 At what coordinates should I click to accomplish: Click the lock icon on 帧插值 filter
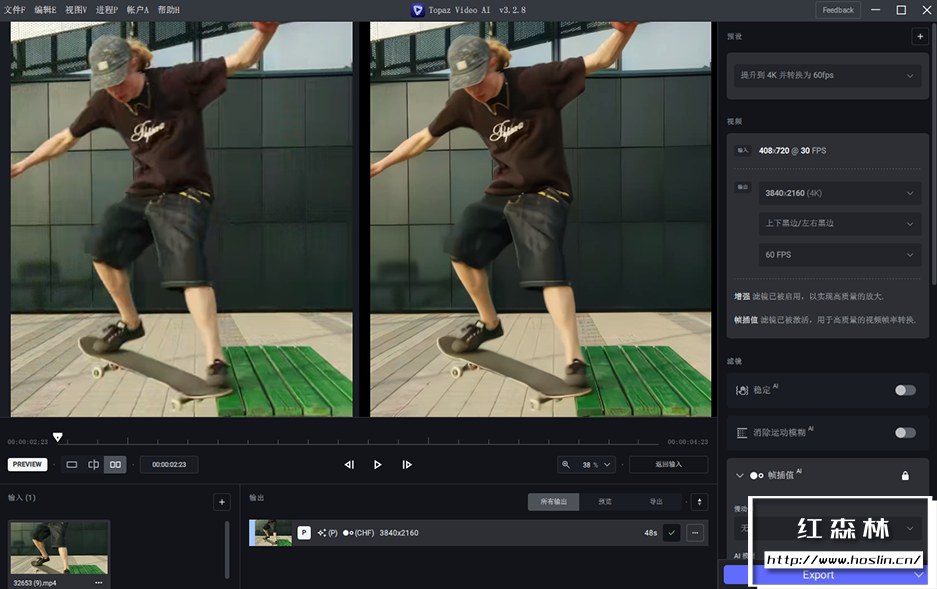pos(905,475)
